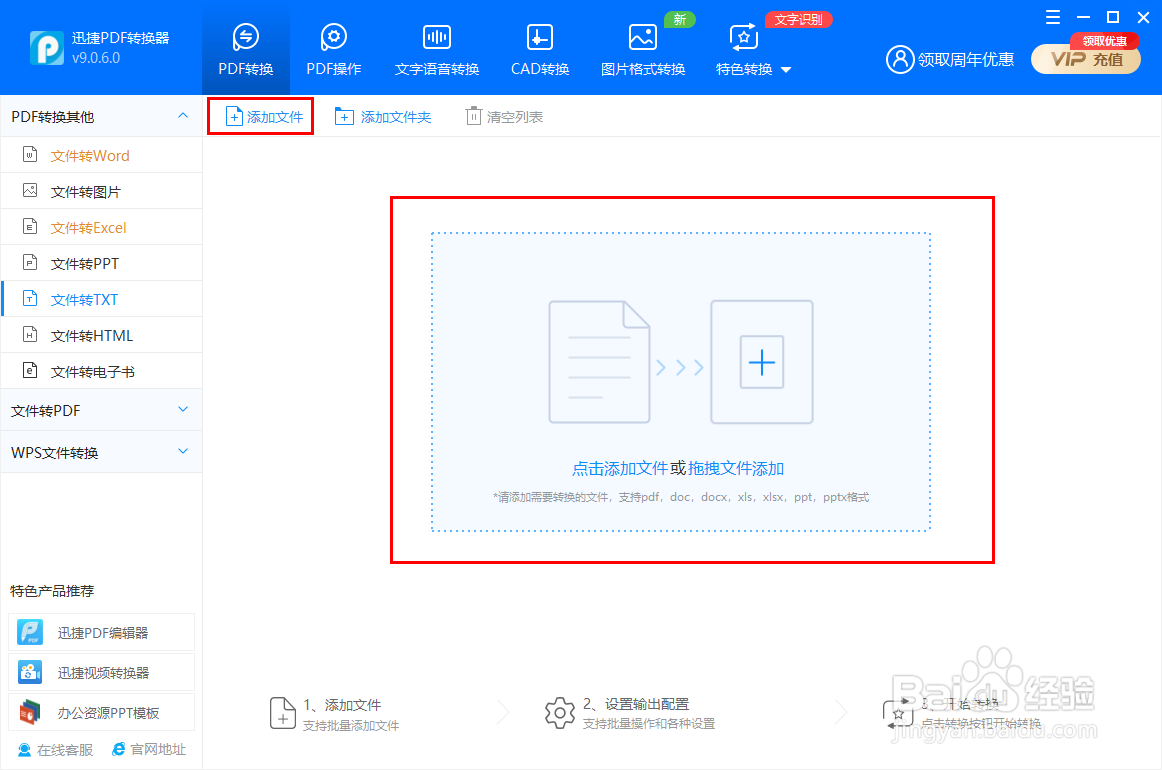The height and width of the screenshot is (770, 1162).
Task: Click the image file icon in sidebar
Action: point(30,190)
